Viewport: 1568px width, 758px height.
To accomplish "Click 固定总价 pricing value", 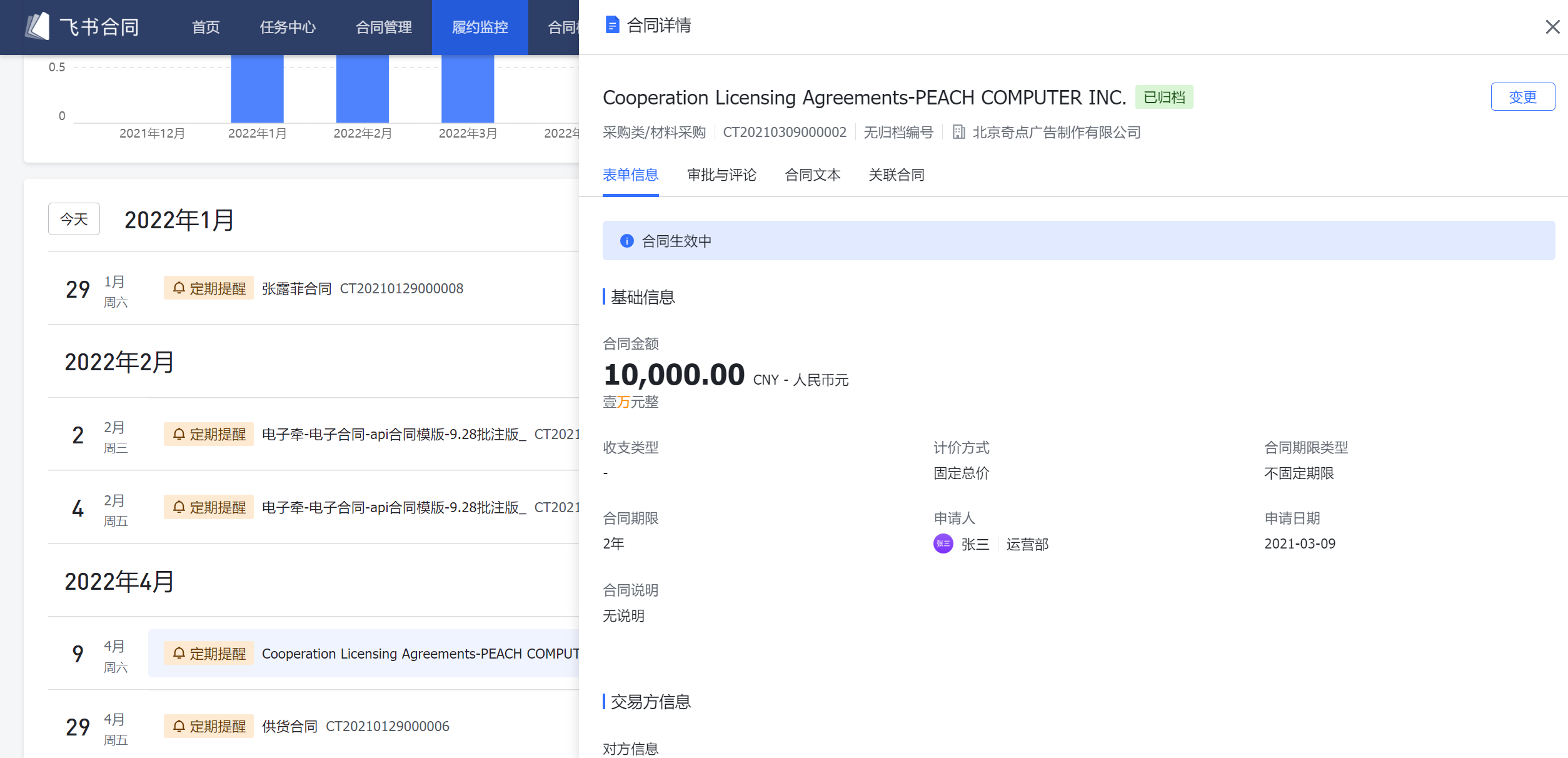I will click(x=962, y=473).
